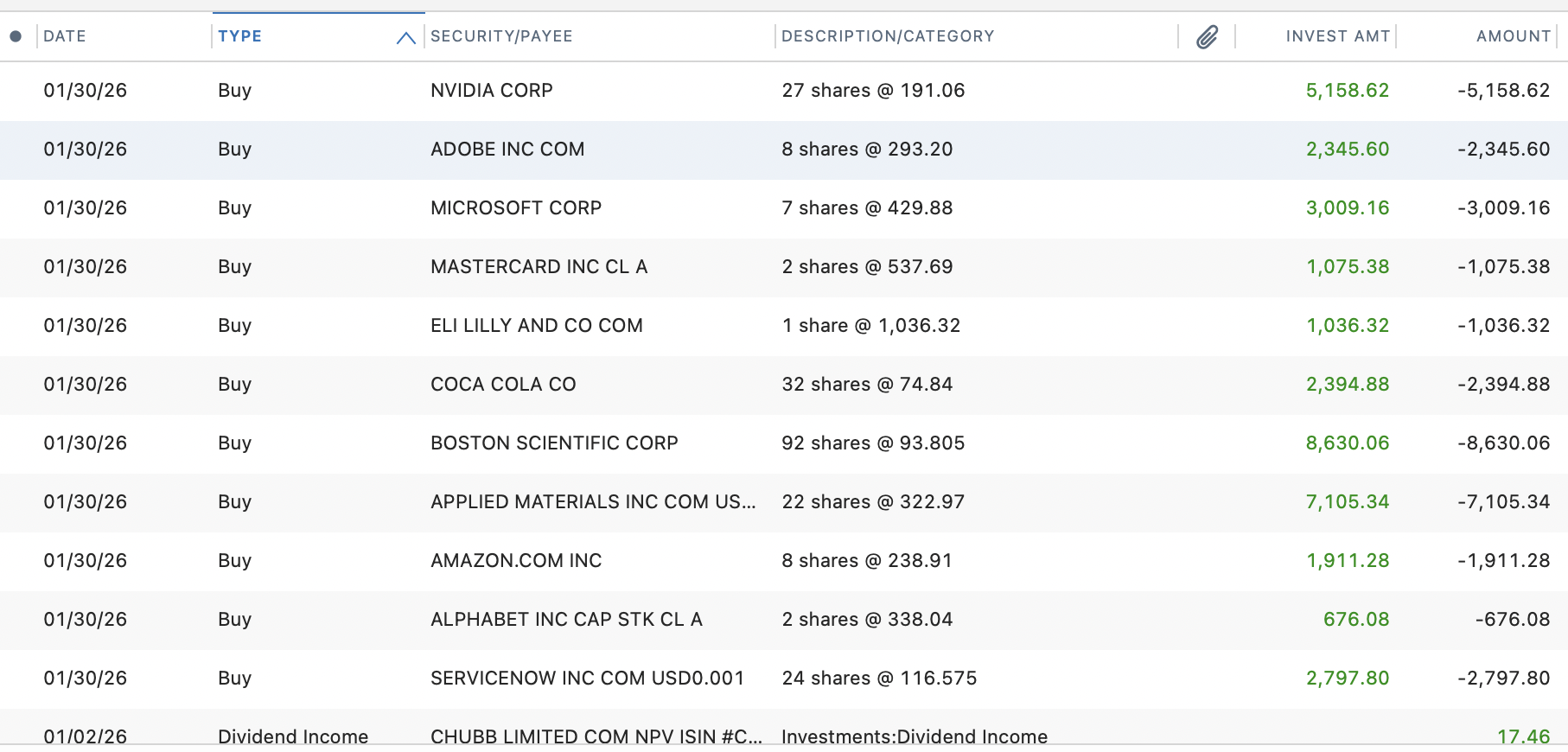This screenshot has height=752, width=1568.
Task: Sort by the DATE column header
Action: [x=65, y=36]
